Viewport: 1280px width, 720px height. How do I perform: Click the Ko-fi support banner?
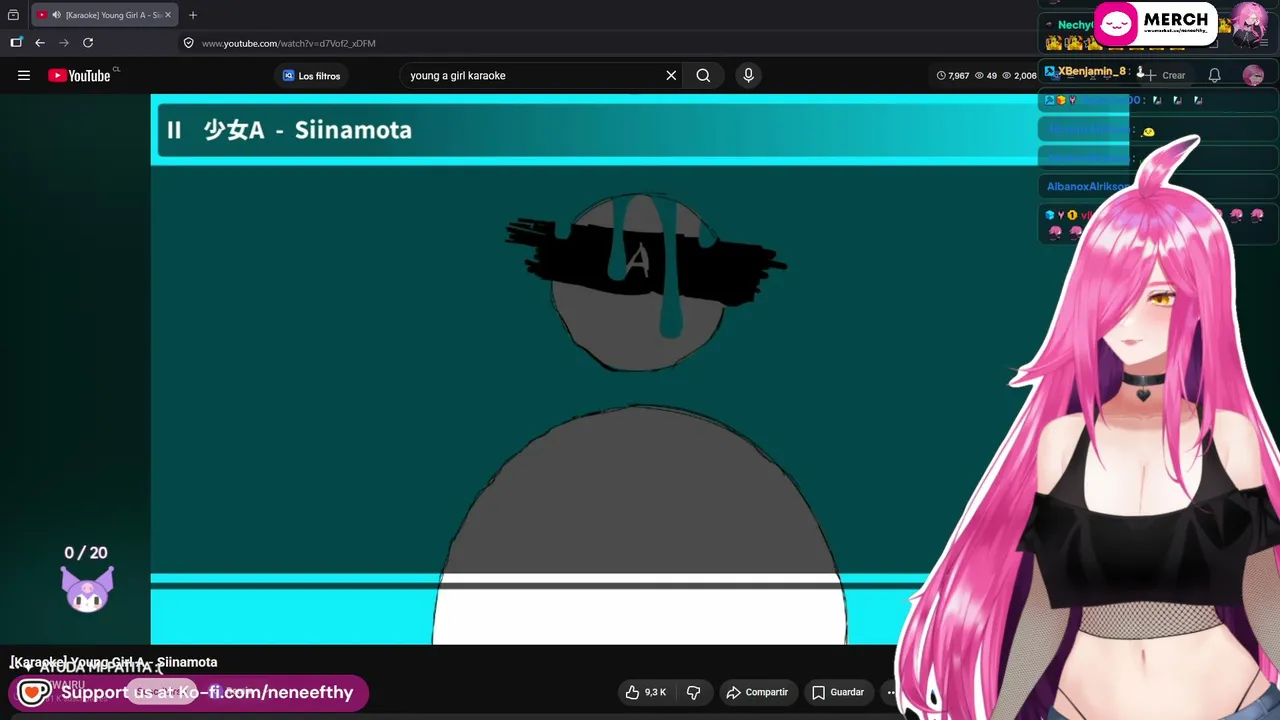(188, 692)
